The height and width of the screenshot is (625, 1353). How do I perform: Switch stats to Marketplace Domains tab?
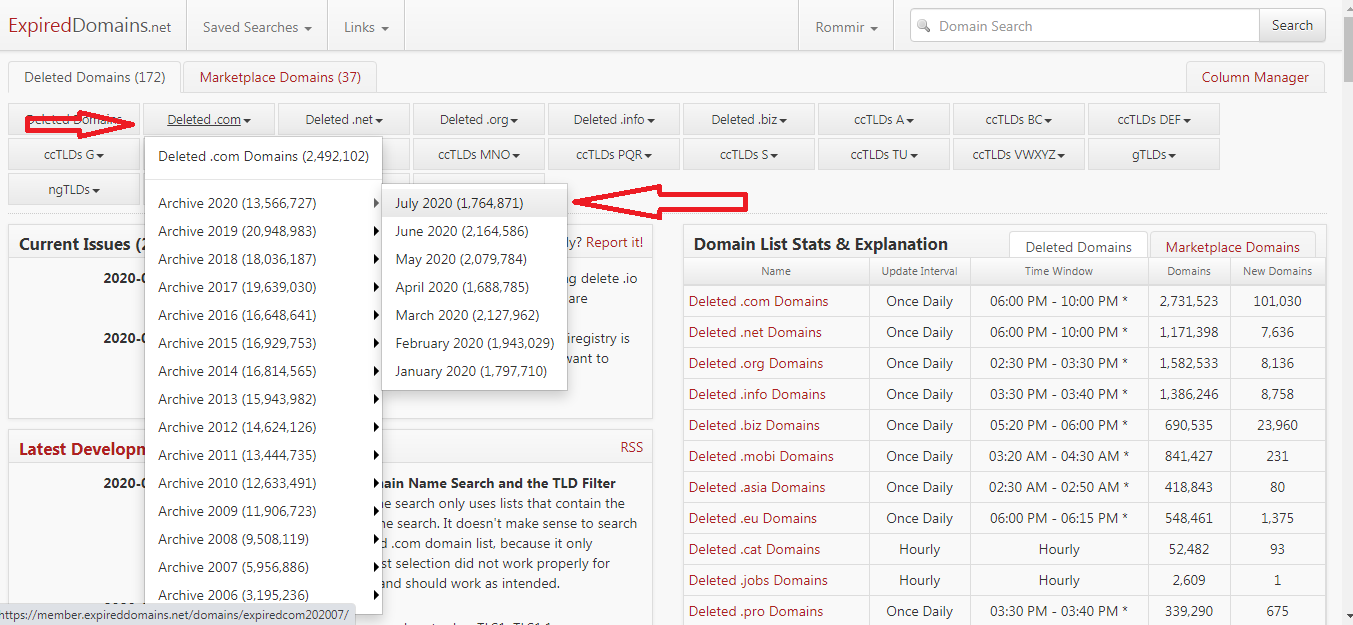pyautogui.click(x=1233, y=247)
